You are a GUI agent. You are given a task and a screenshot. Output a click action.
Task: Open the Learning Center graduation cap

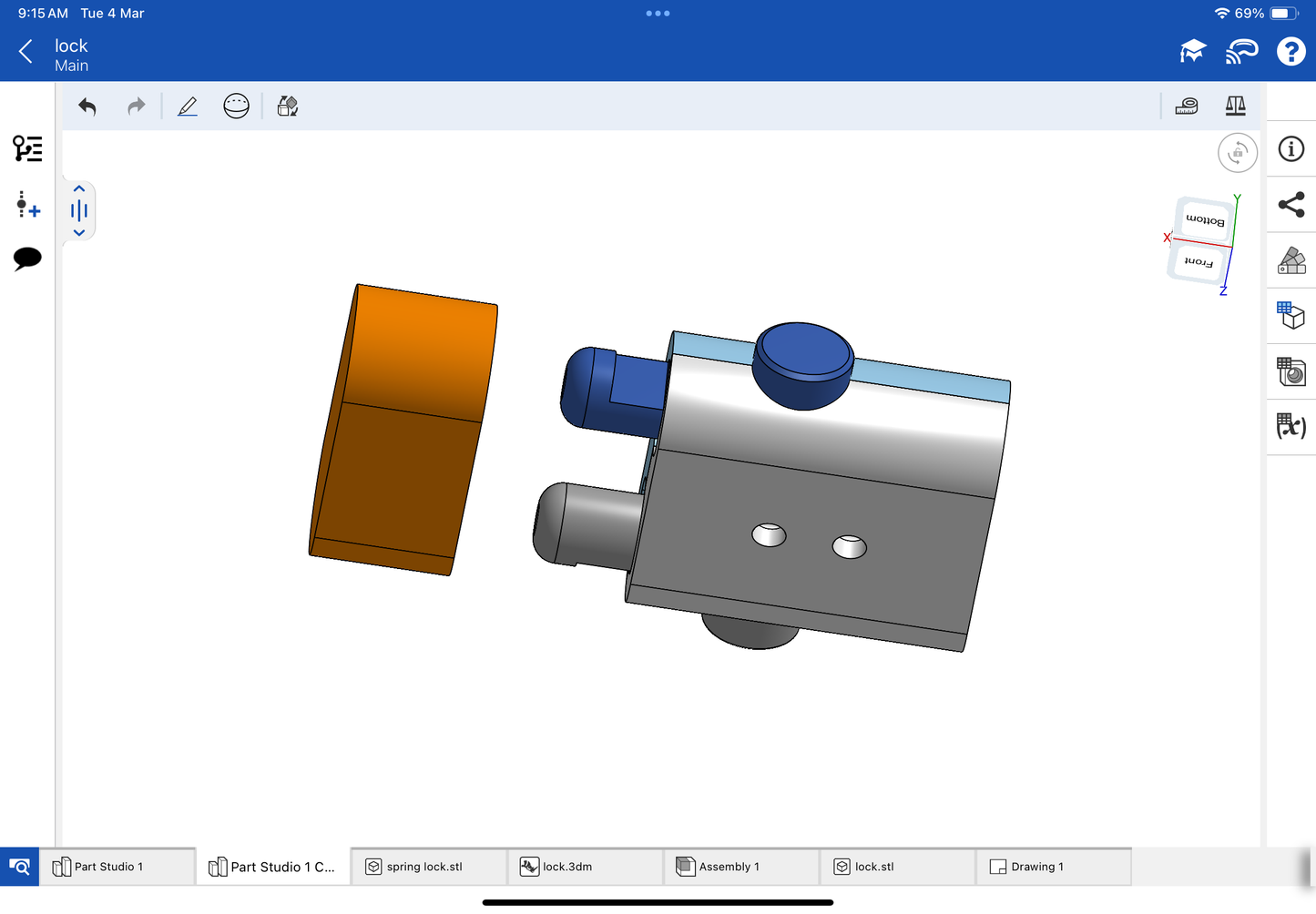1192,52
